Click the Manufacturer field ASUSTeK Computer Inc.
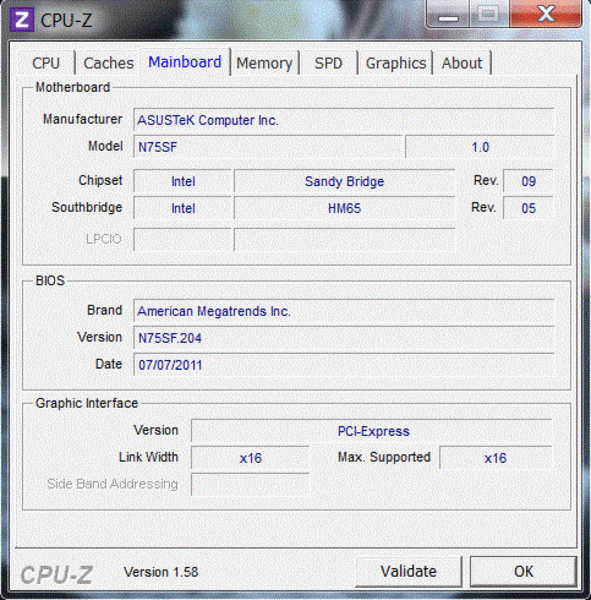Image resolution: width=591 pixels, height=600 pixels. click(x=344, y=120)
